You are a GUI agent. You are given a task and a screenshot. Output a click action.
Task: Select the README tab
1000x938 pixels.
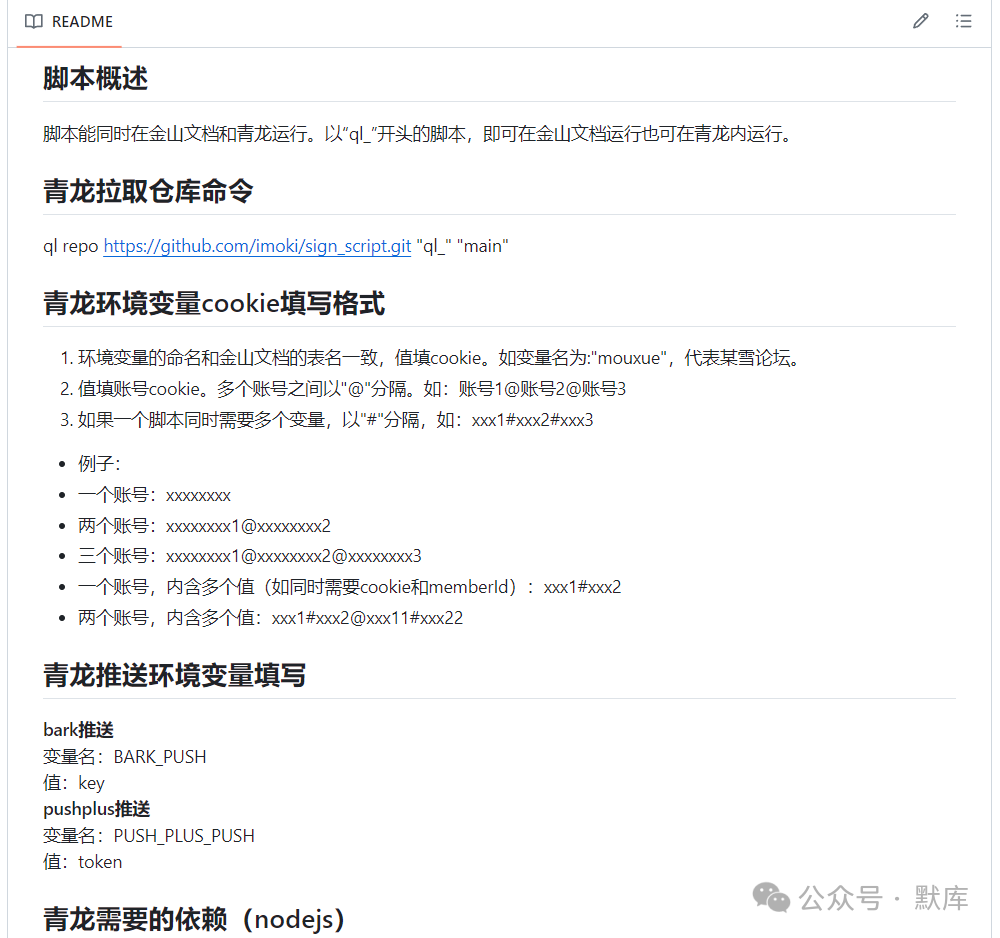pyautogui.click(x=69, y=22)
